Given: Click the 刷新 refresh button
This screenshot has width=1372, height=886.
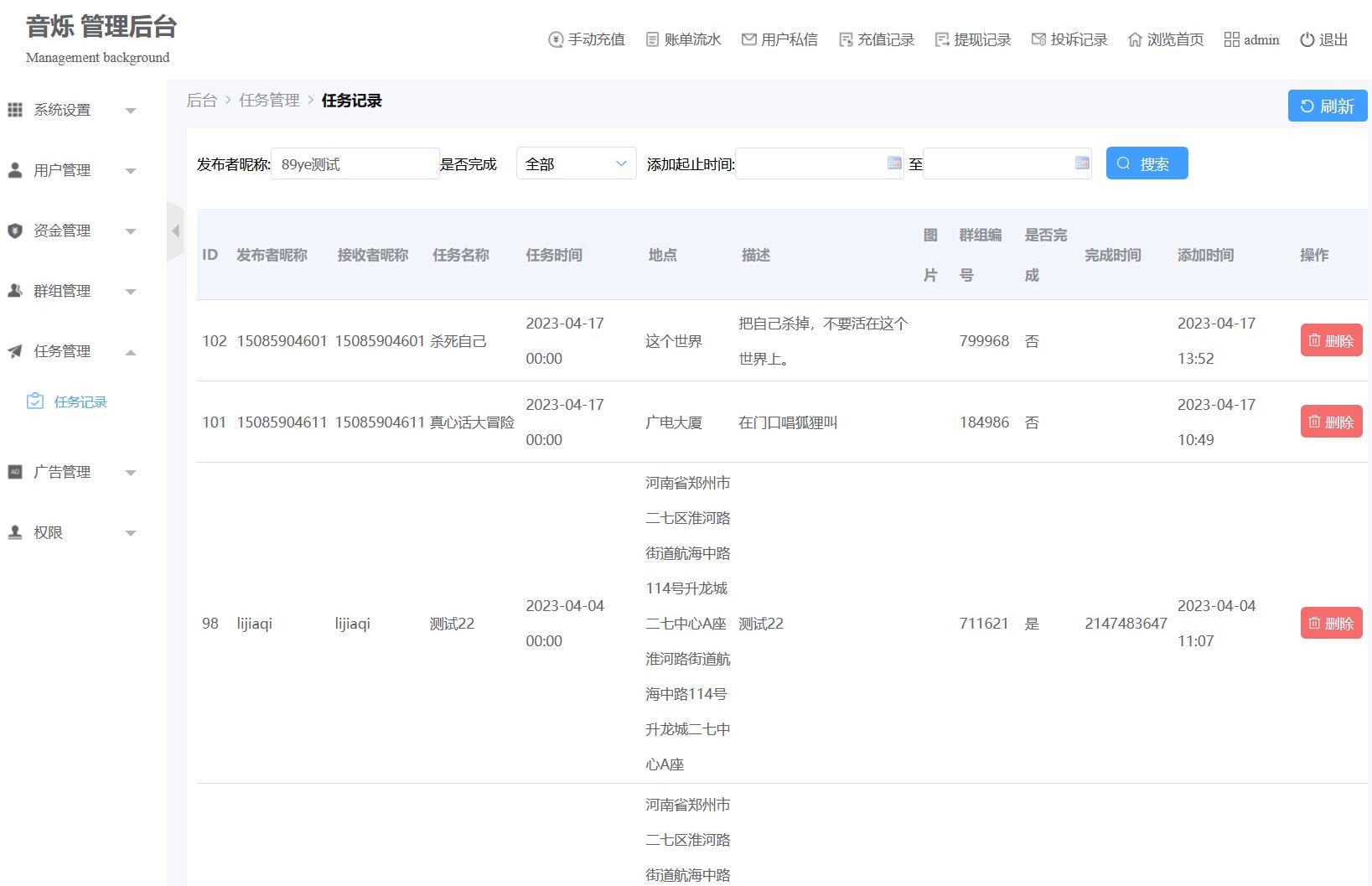Looking at the screenshot, I should click(x=1327, y=106).
